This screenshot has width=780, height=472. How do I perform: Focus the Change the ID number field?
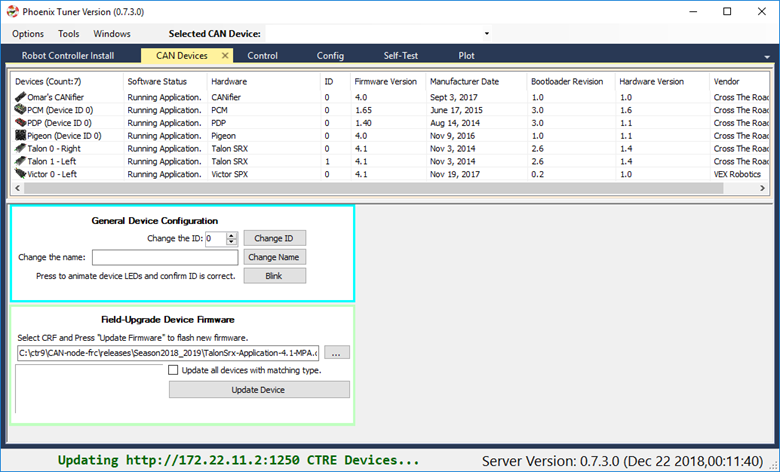216,238
